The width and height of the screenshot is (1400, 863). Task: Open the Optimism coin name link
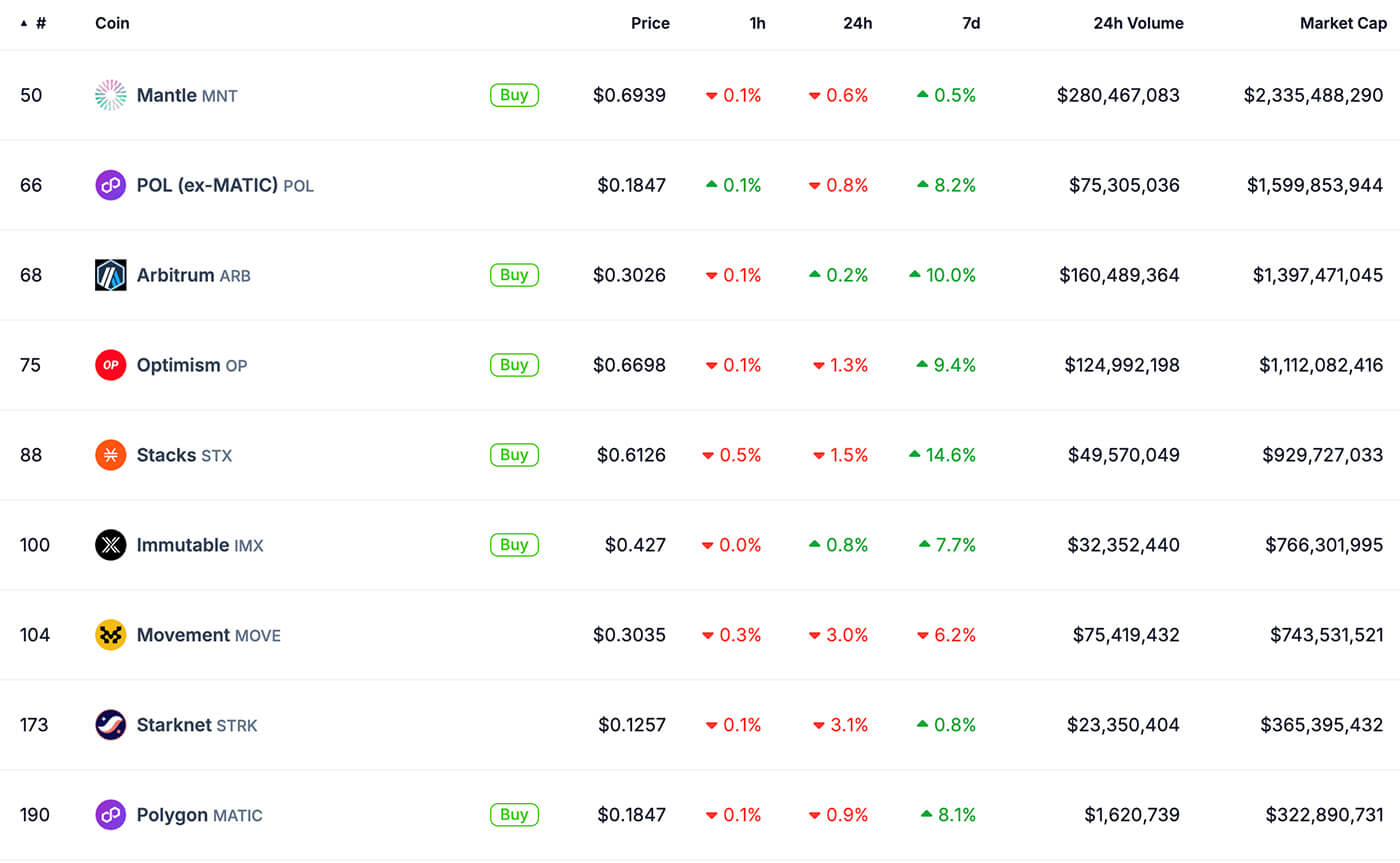click(178, 365)
